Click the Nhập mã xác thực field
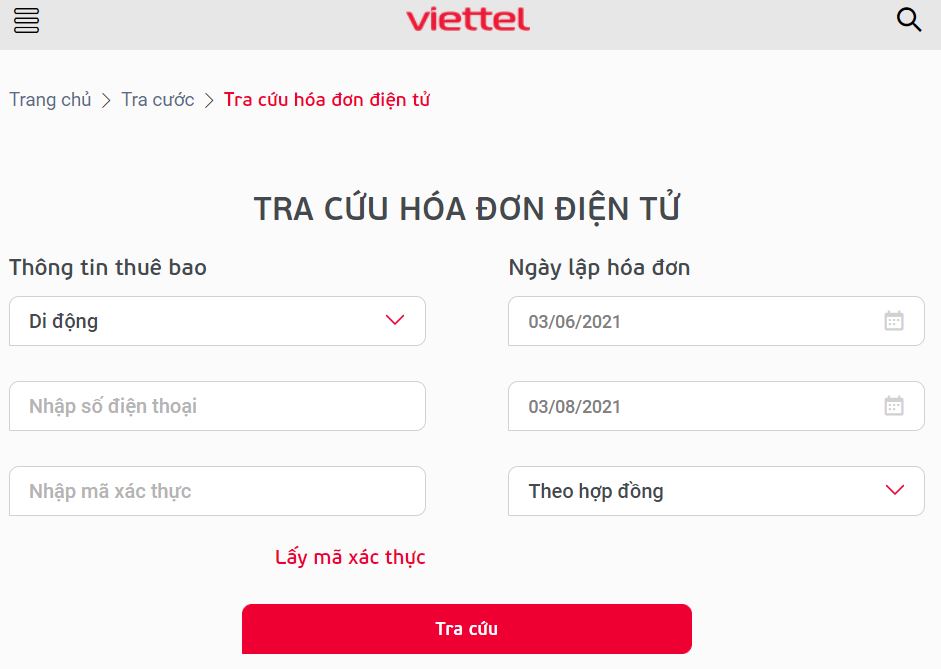The height and width of the screenshot is (669, 941). [x=217, y=491]
